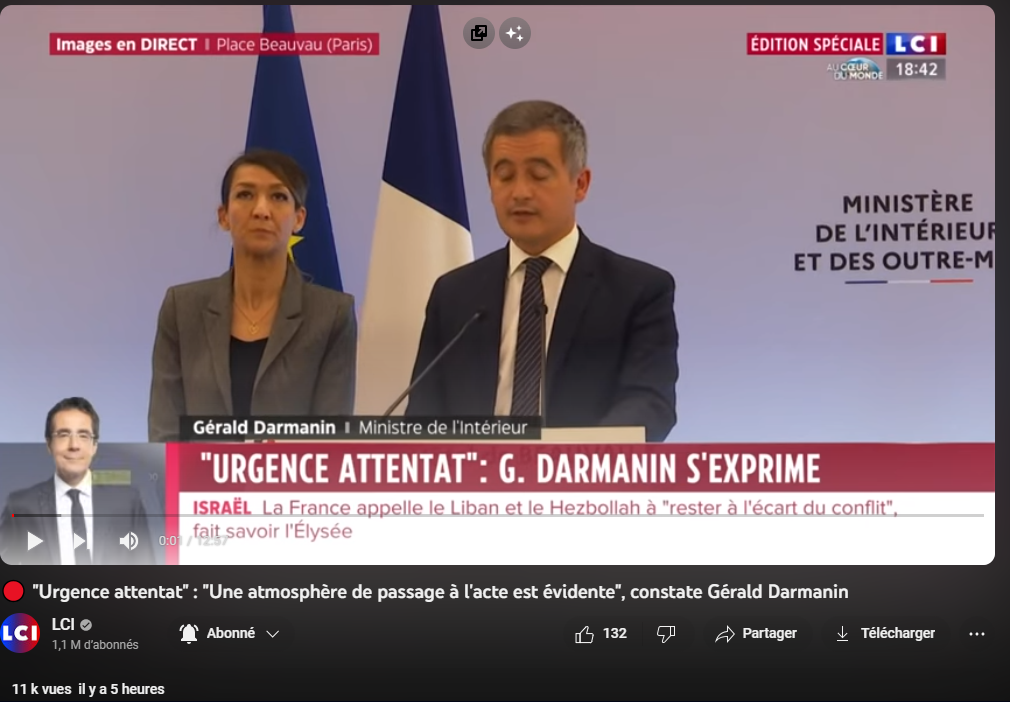Click the sparkle AI icon above video
Viewport: 1010px width, 702px height.
click(515, 33)
